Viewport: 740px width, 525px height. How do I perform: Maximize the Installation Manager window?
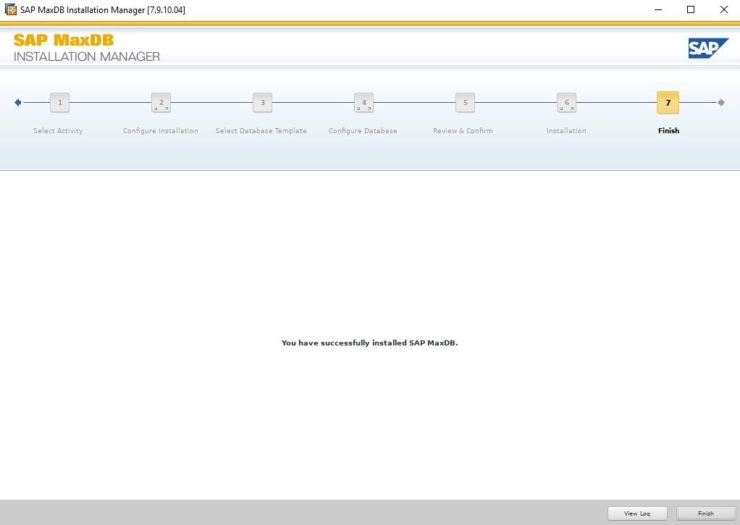pos(691,9)
